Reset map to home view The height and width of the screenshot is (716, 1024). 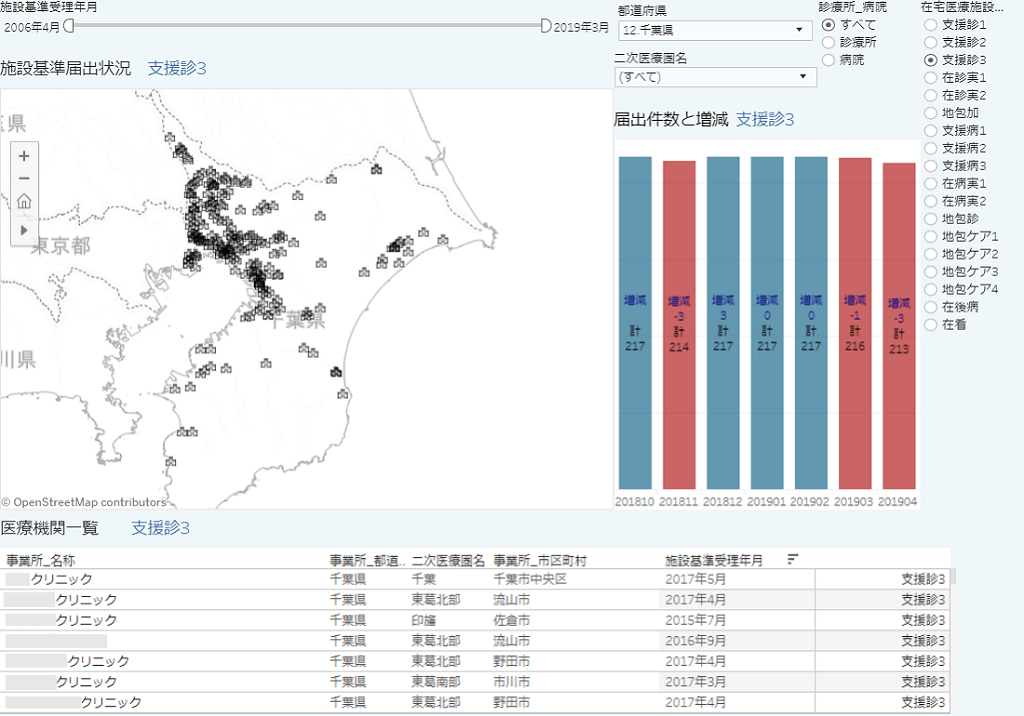[24, 202]
